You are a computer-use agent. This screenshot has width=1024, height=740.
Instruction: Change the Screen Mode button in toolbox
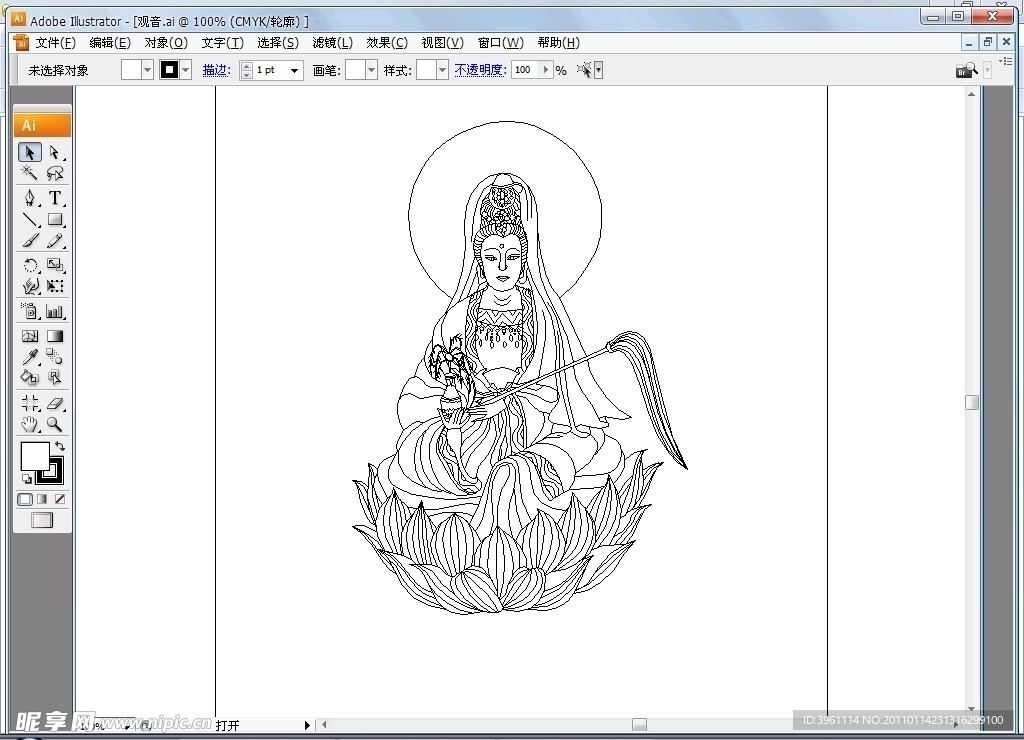click(x=42, y=521)
